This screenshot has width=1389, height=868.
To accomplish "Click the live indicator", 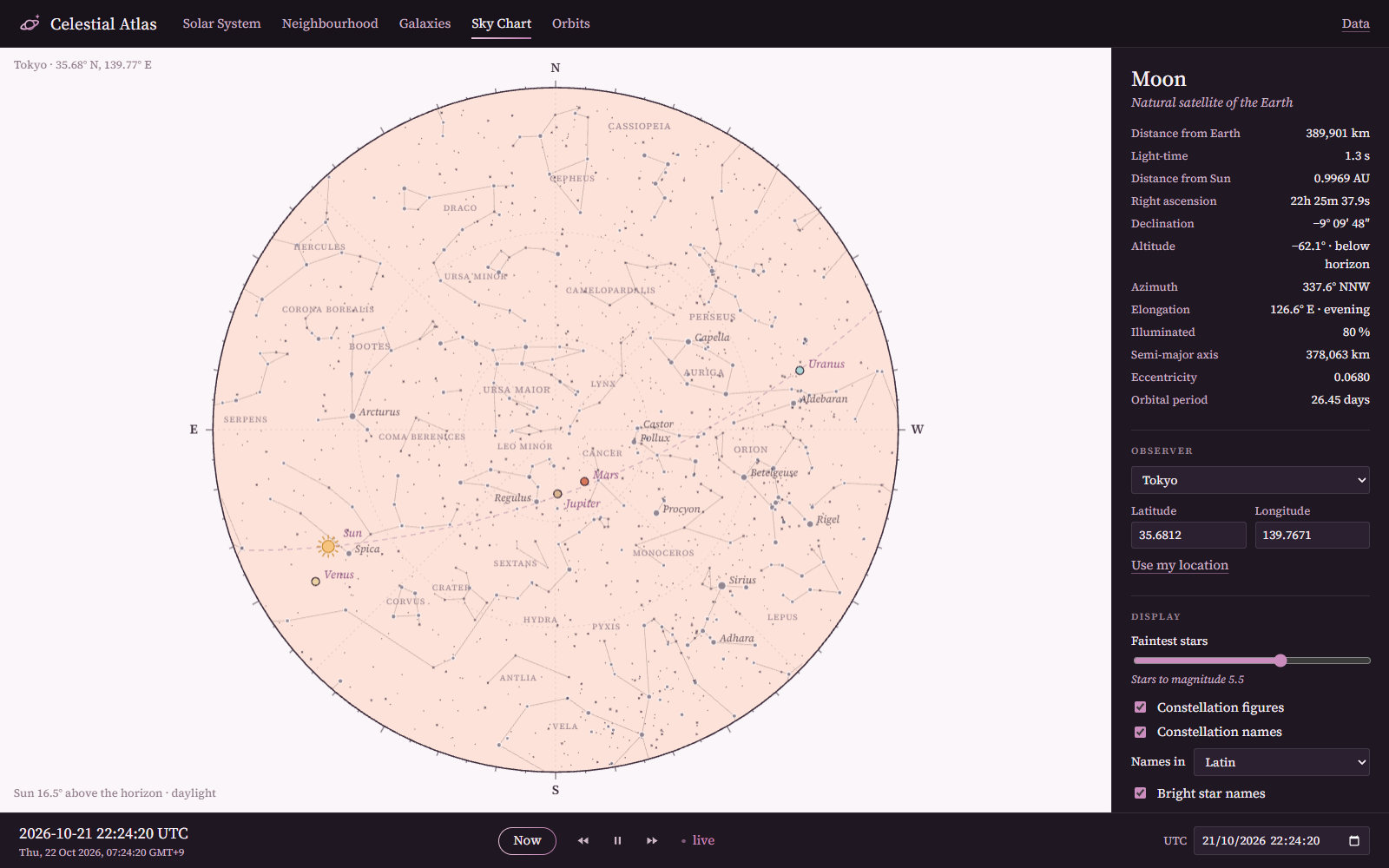I will click(x=698, y=840).
